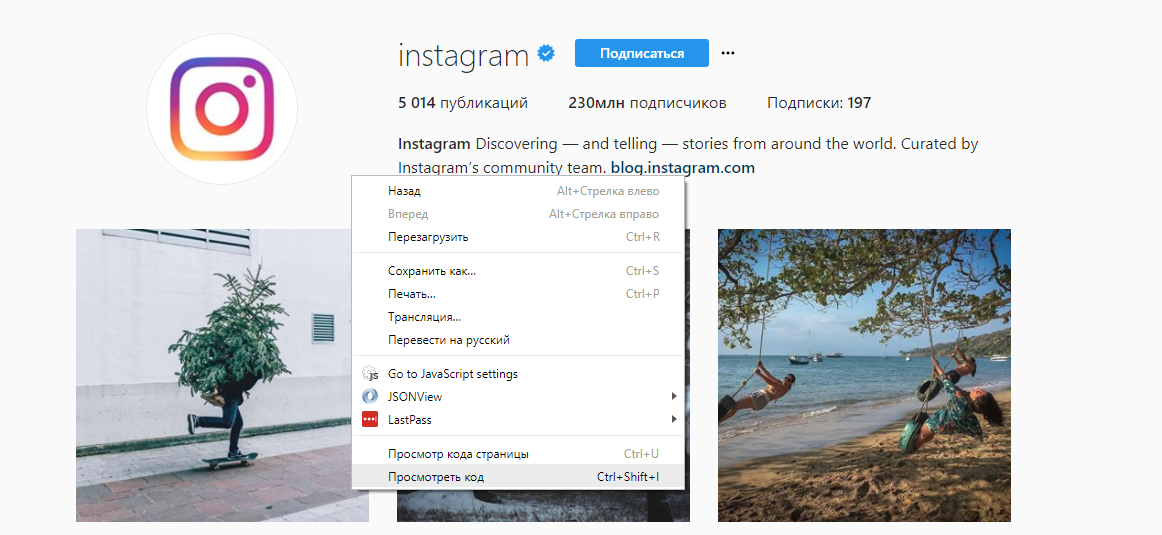Choose Печать... from the menu
This screenshot has width=1162, height=535.
(x=518, y=294)
